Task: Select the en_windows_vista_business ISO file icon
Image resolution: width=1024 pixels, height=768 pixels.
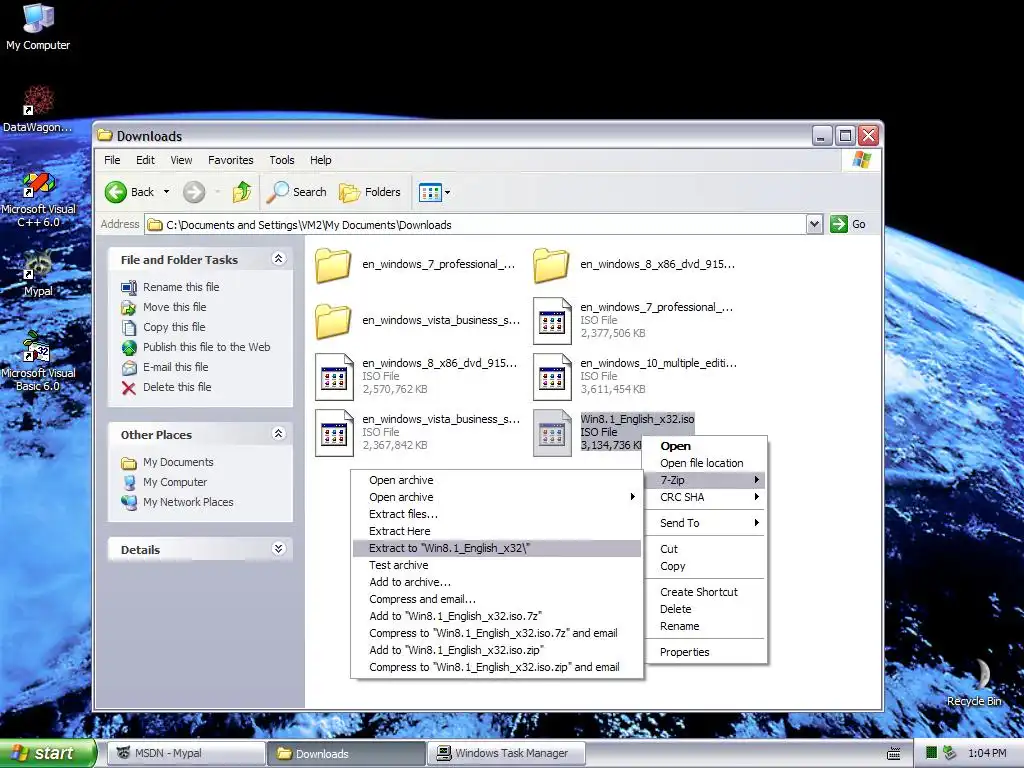Action: 334,432
